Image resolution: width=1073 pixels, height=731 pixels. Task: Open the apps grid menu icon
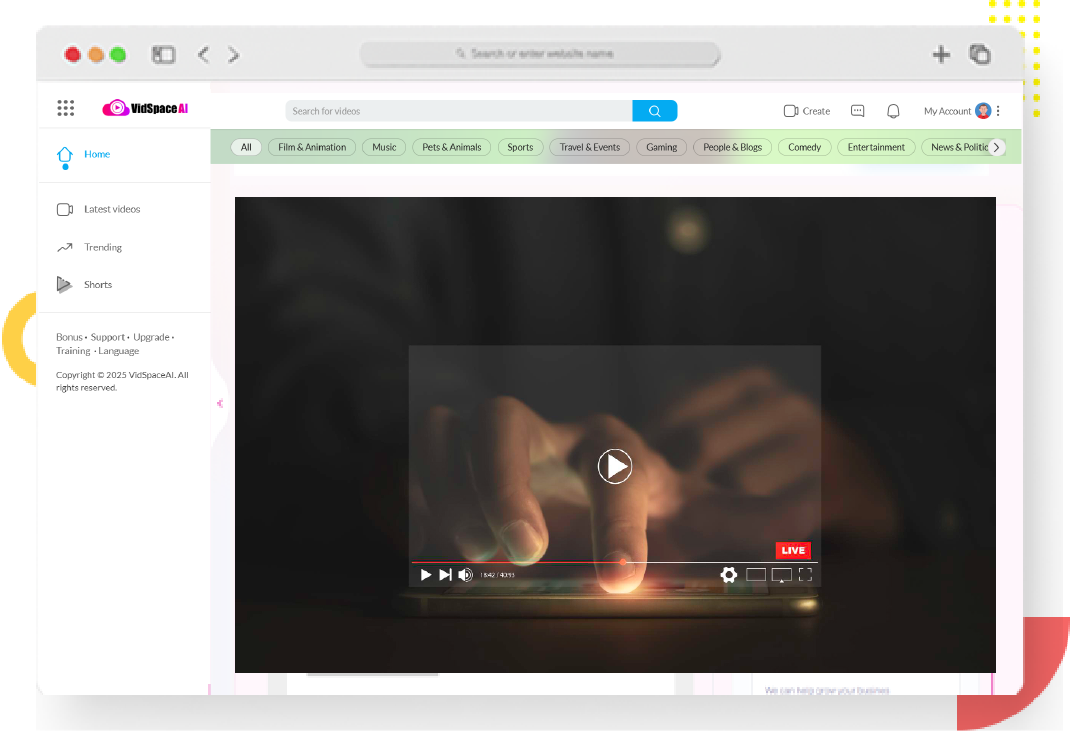[66, 108]
